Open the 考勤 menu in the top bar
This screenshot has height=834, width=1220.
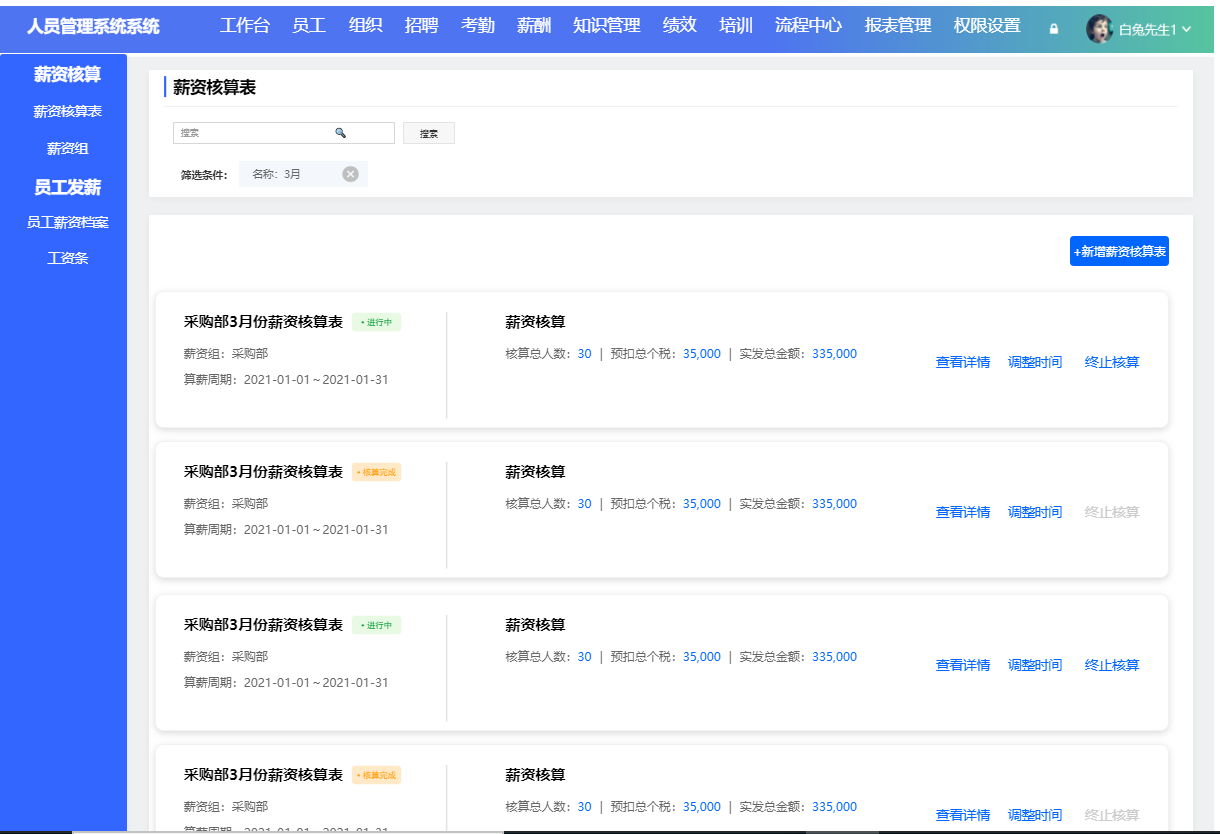(x=477, y=26)
